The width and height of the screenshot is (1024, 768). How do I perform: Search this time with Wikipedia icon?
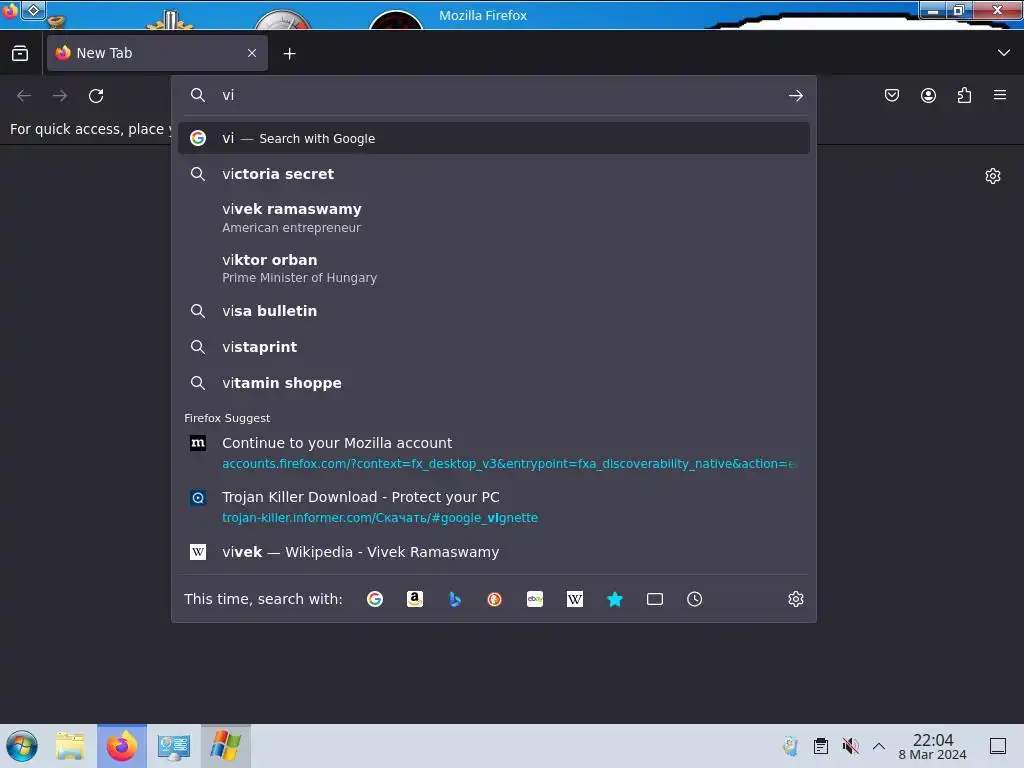(575, 599)
